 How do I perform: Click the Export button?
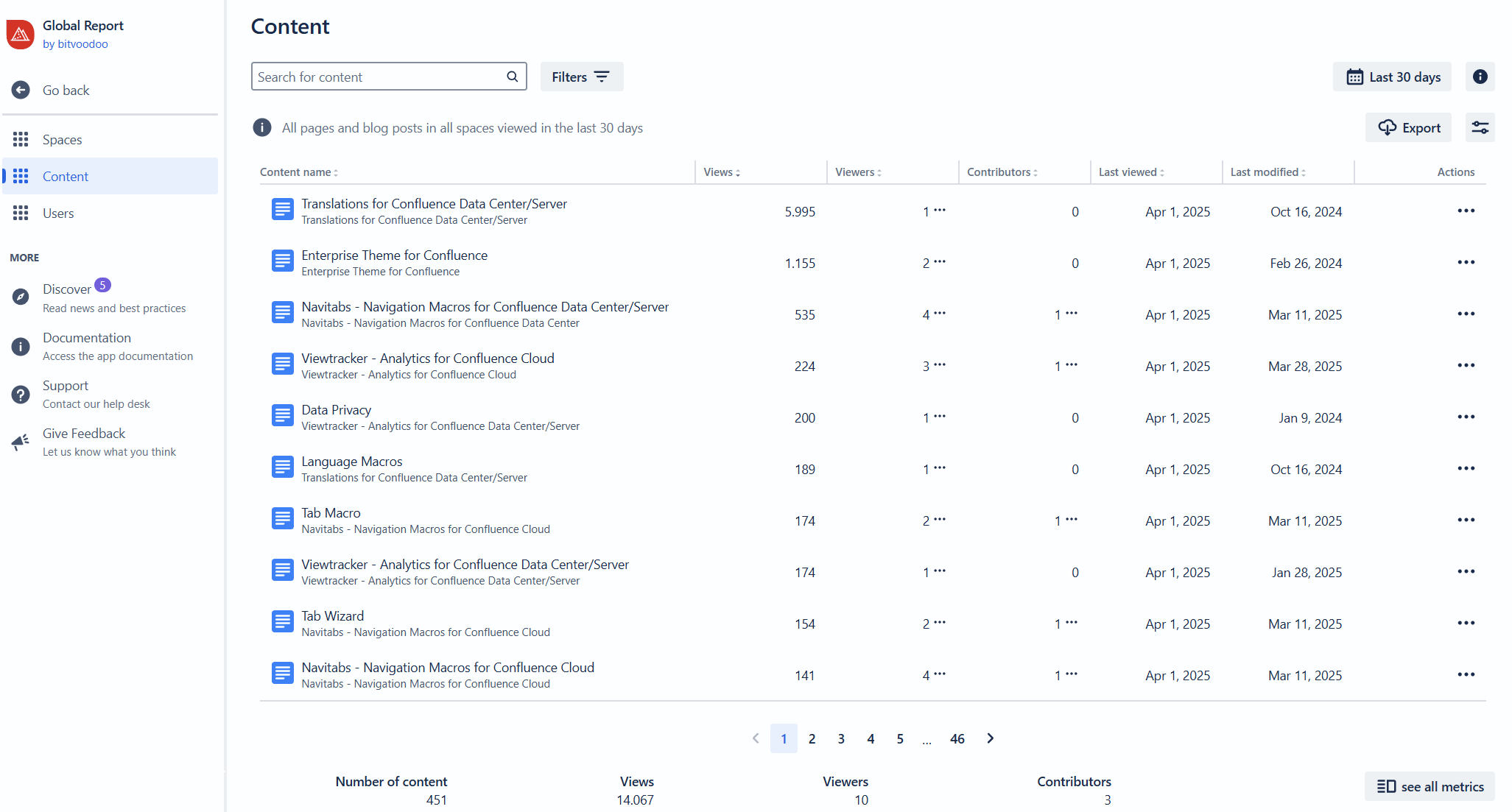tap(1408, 127)
